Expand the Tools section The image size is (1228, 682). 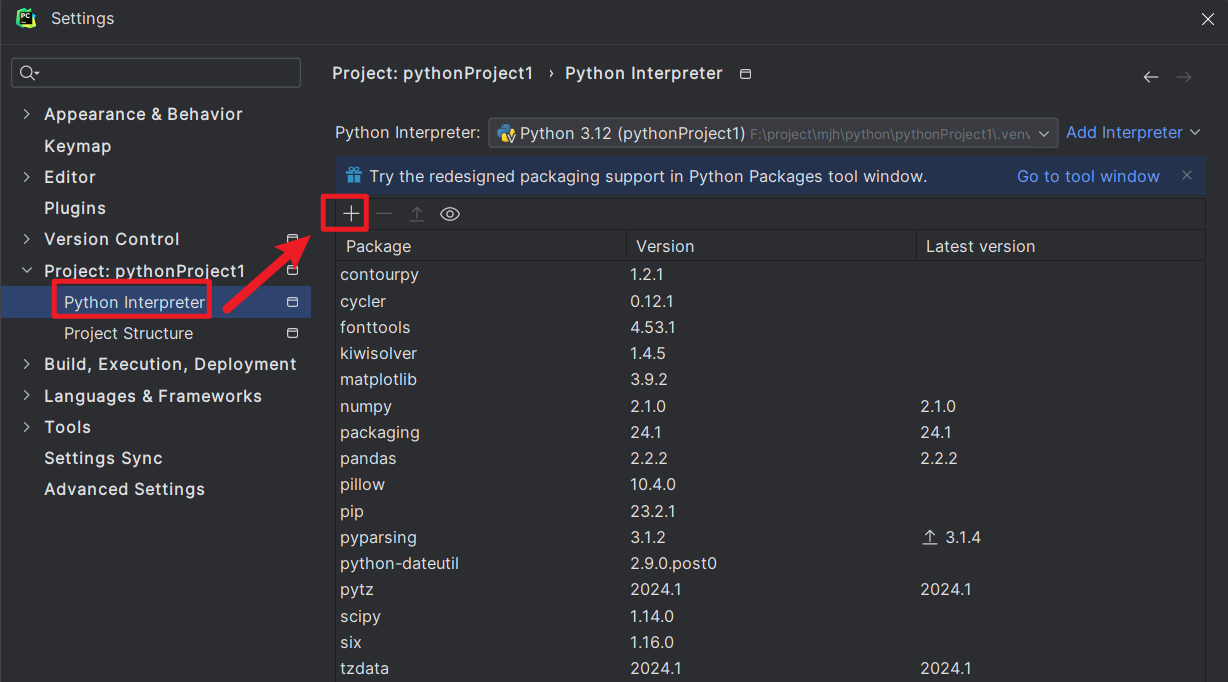pos(26,427)
